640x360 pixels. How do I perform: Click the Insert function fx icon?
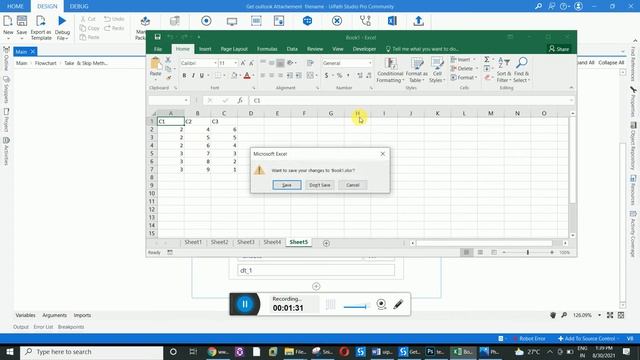(x=240, y=100)
